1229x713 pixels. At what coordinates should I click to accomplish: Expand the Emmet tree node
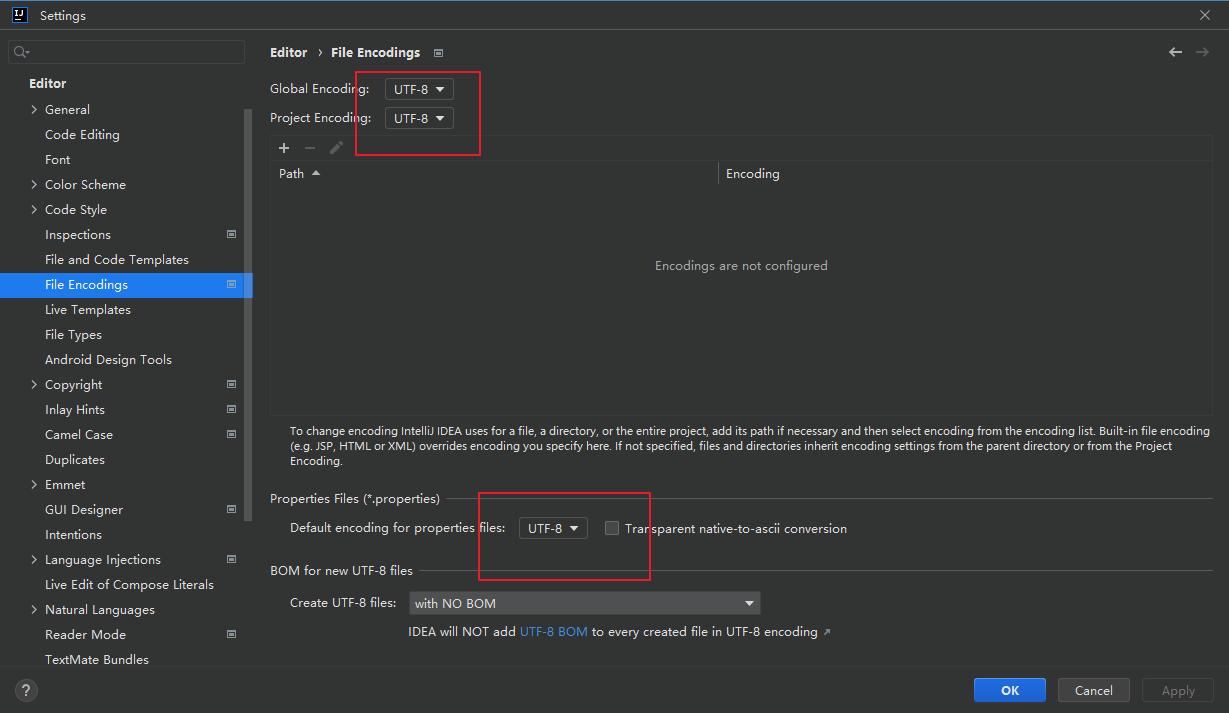coord(34,485)
